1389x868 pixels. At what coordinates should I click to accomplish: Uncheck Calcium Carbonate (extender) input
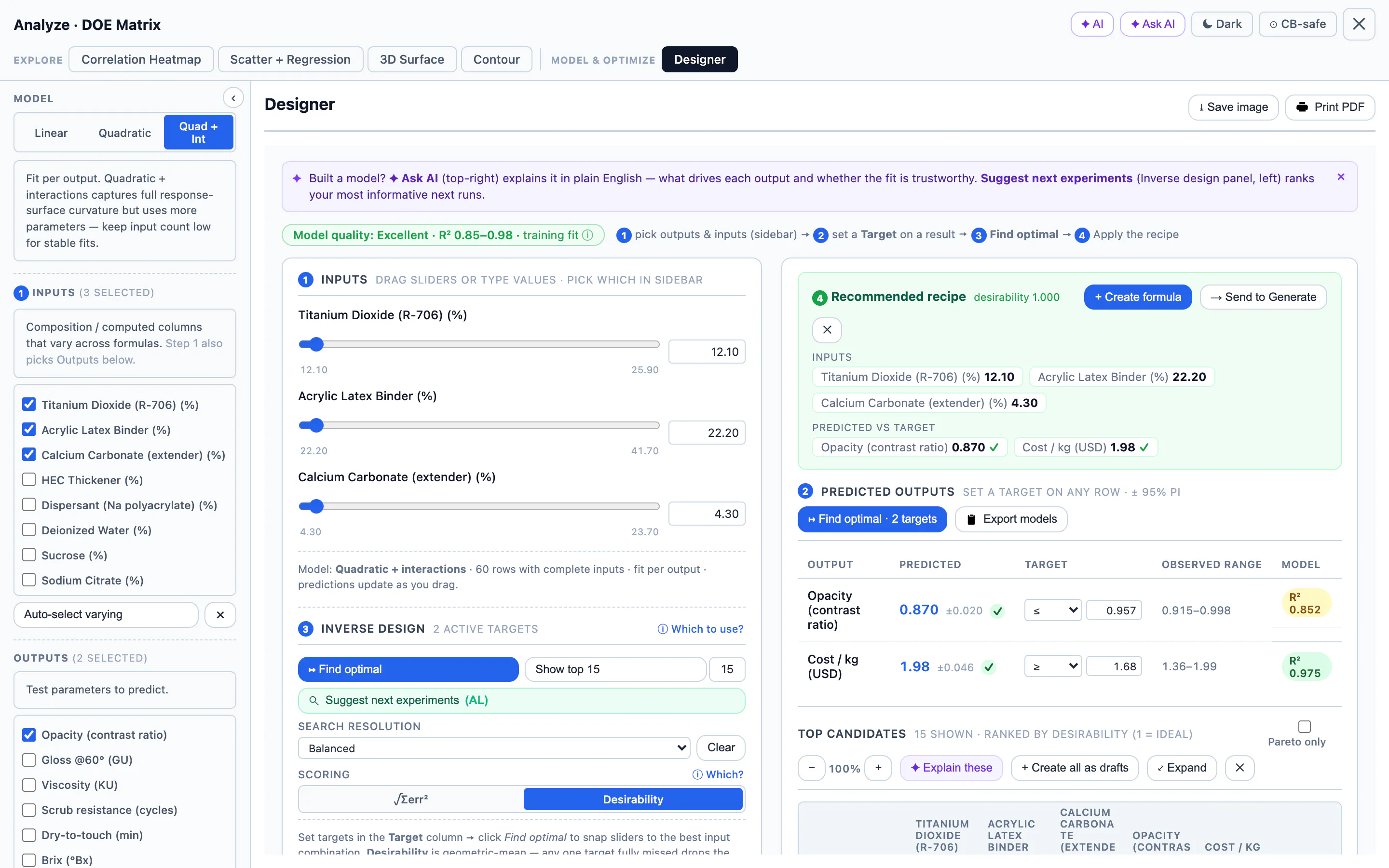[29, 455]
